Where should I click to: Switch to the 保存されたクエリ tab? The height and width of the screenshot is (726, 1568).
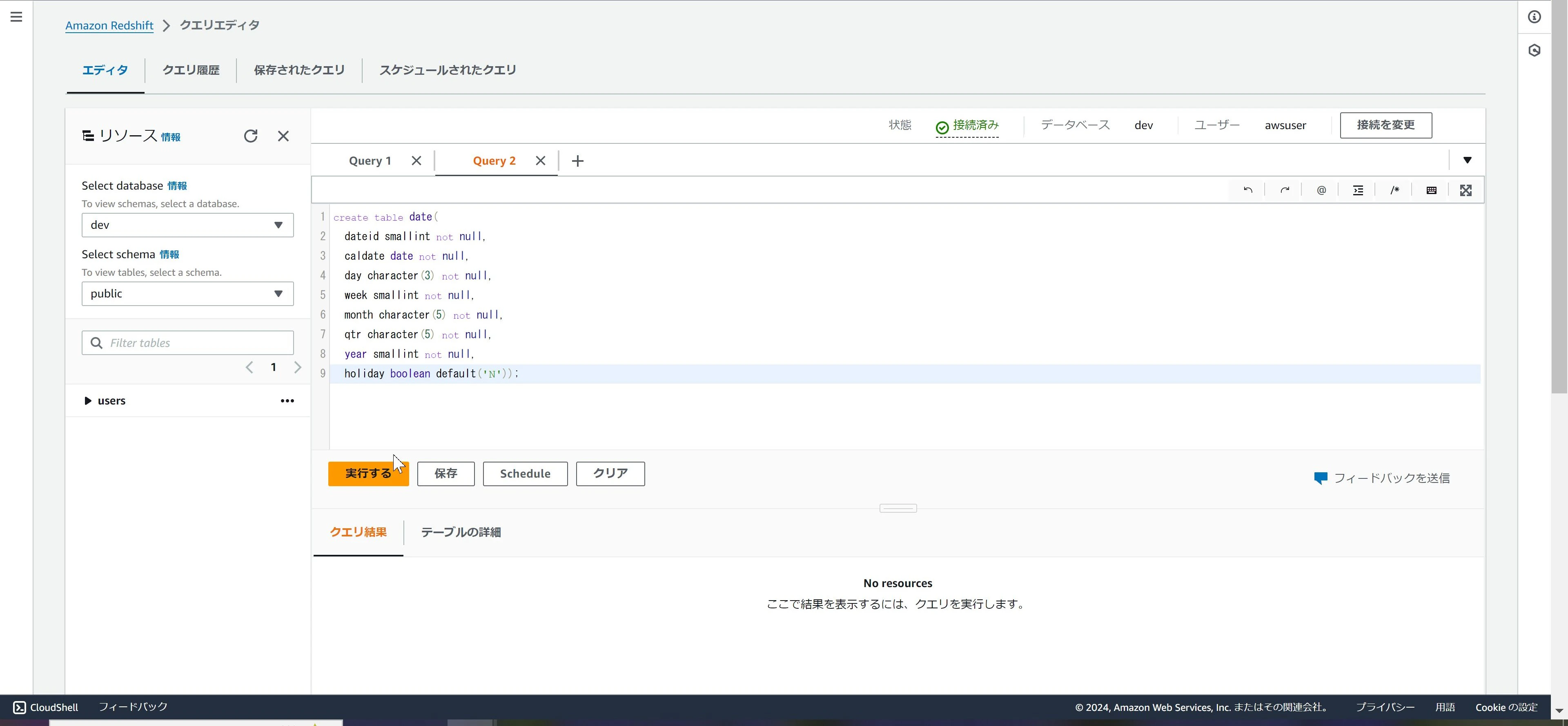coord(299,70)
